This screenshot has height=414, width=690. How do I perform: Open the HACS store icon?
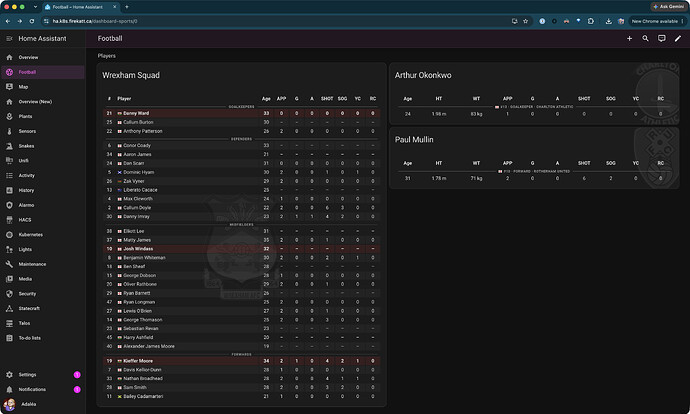[x=9, y=220]
